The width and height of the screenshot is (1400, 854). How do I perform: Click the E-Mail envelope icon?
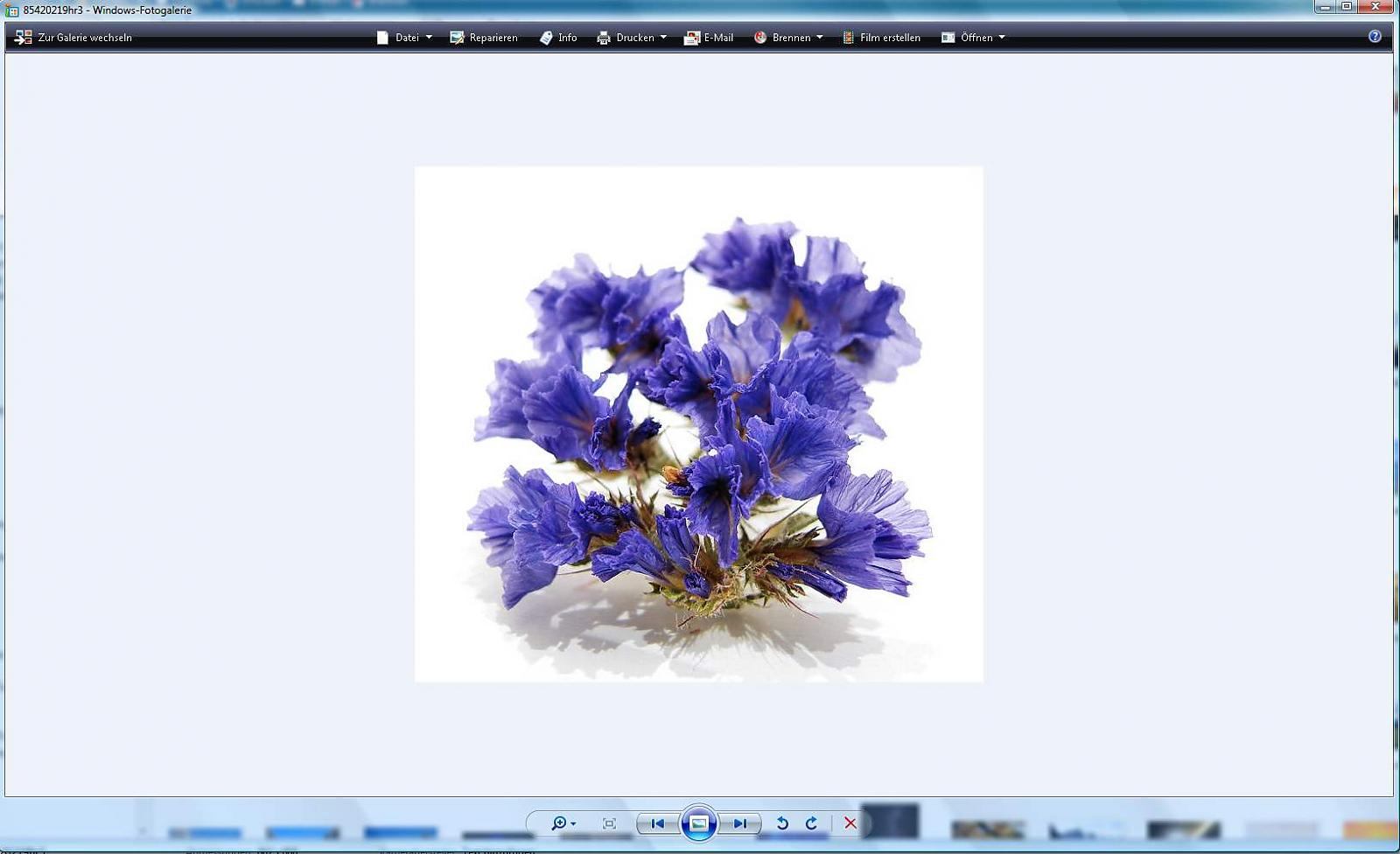click(x=691, y=38)
